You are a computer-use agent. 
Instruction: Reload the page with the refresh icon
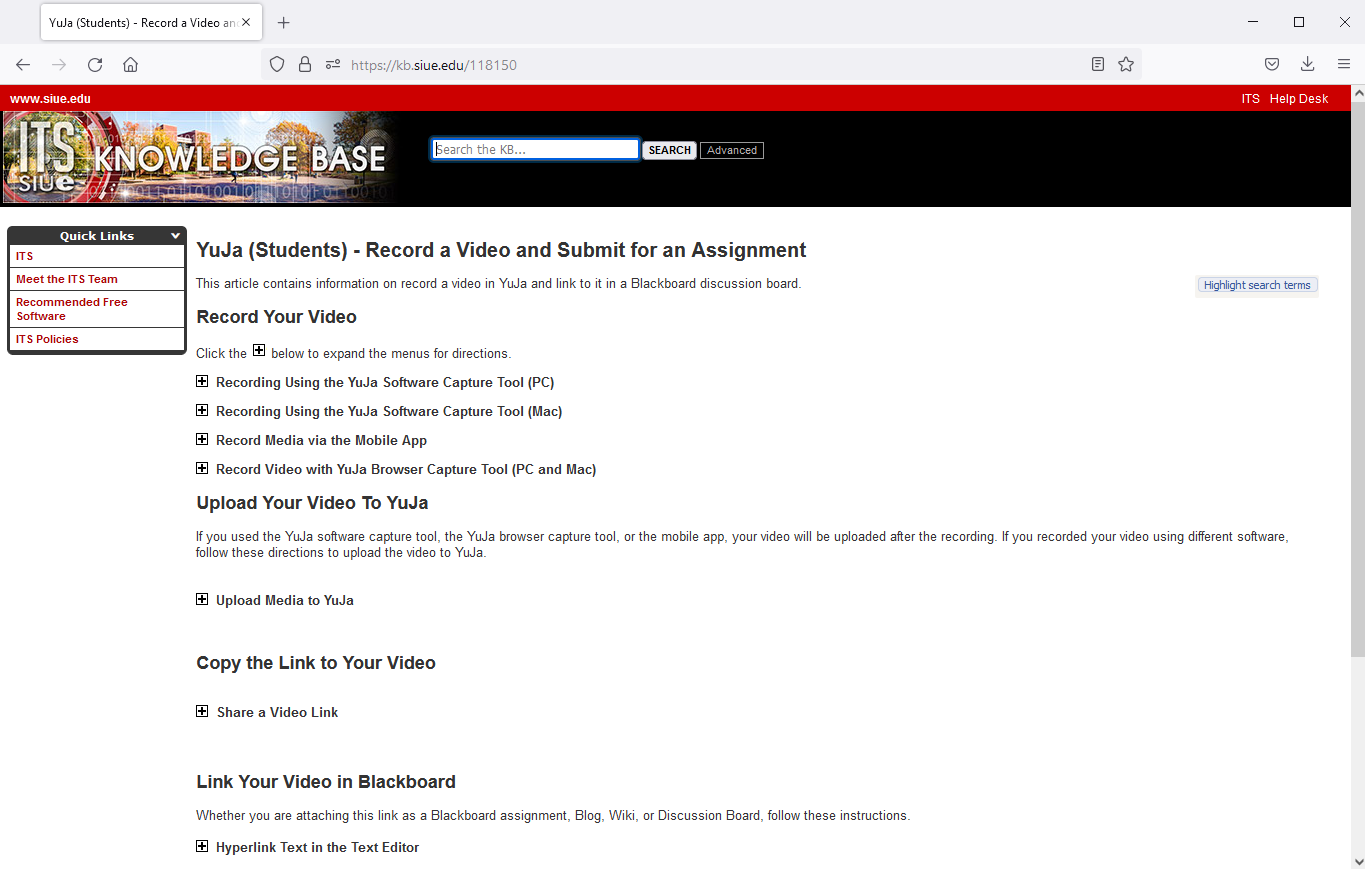point(95,65)
